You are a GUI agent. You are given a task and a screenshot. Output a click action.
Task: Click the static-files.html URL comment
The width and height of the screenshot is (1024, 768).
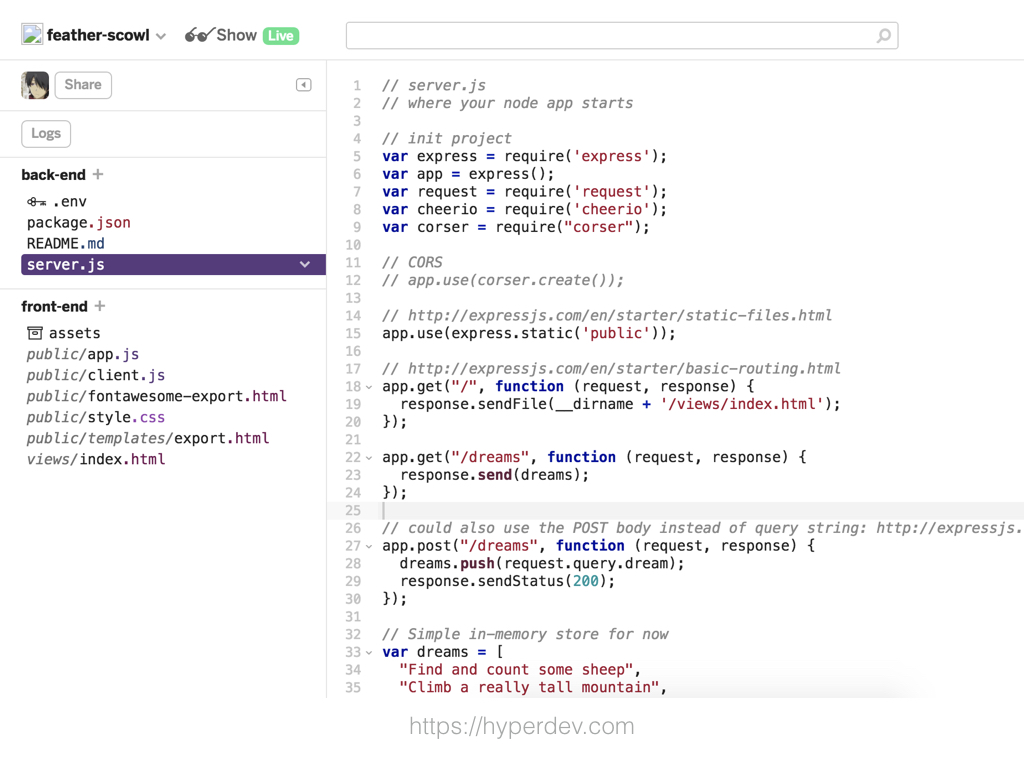click(x=607, y=316)
